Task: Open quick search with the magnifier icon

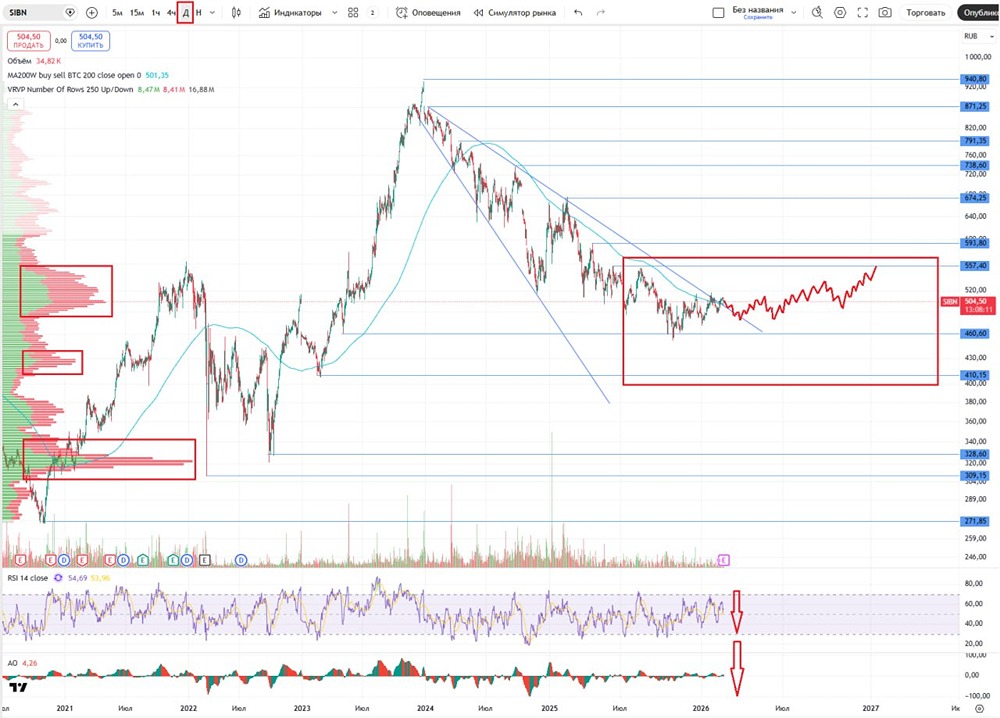Action: (817, 13)
